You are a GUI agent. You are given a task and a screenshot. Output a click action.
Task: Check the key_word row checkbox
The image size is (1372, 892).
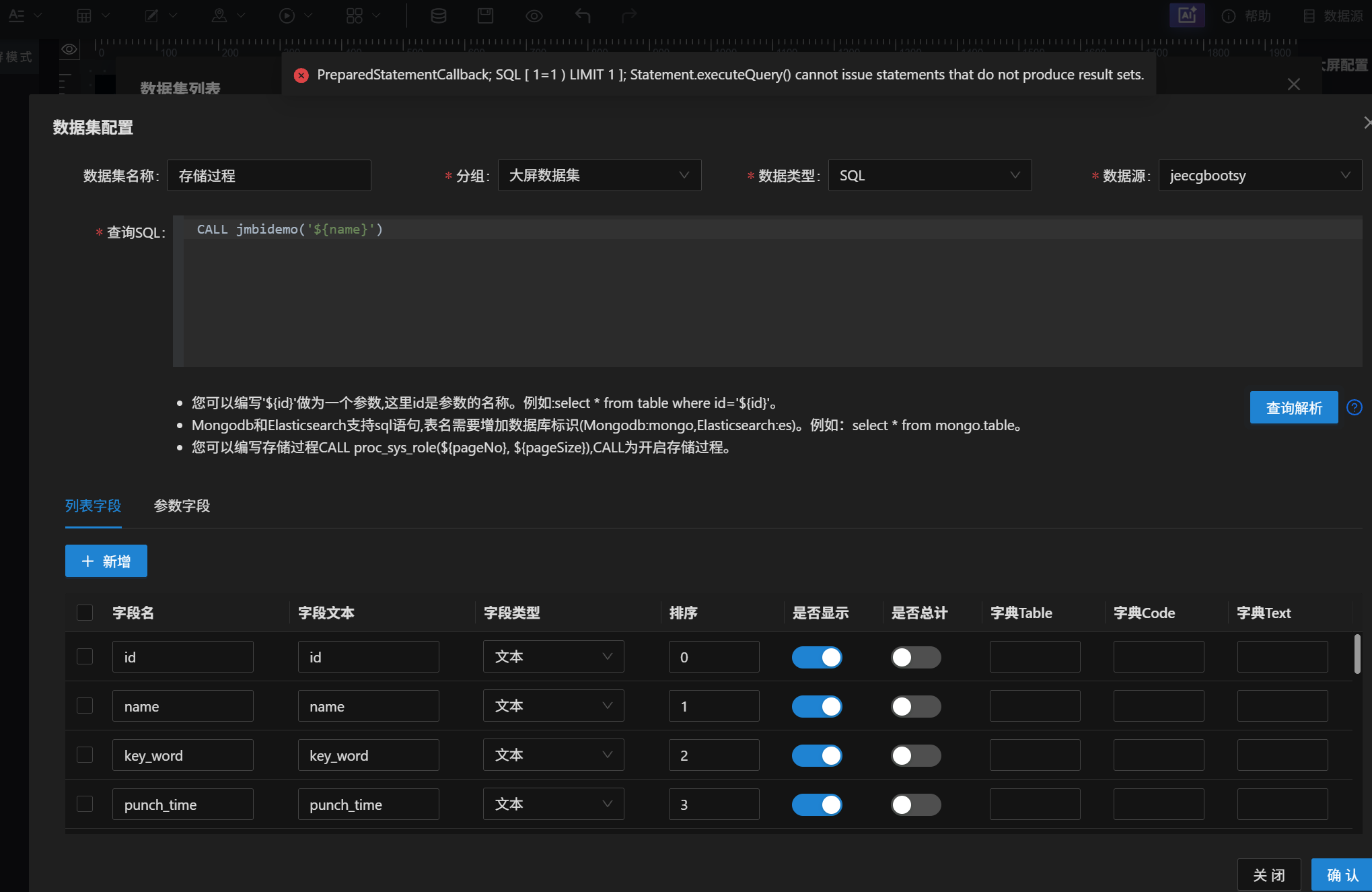click(85, 755)
